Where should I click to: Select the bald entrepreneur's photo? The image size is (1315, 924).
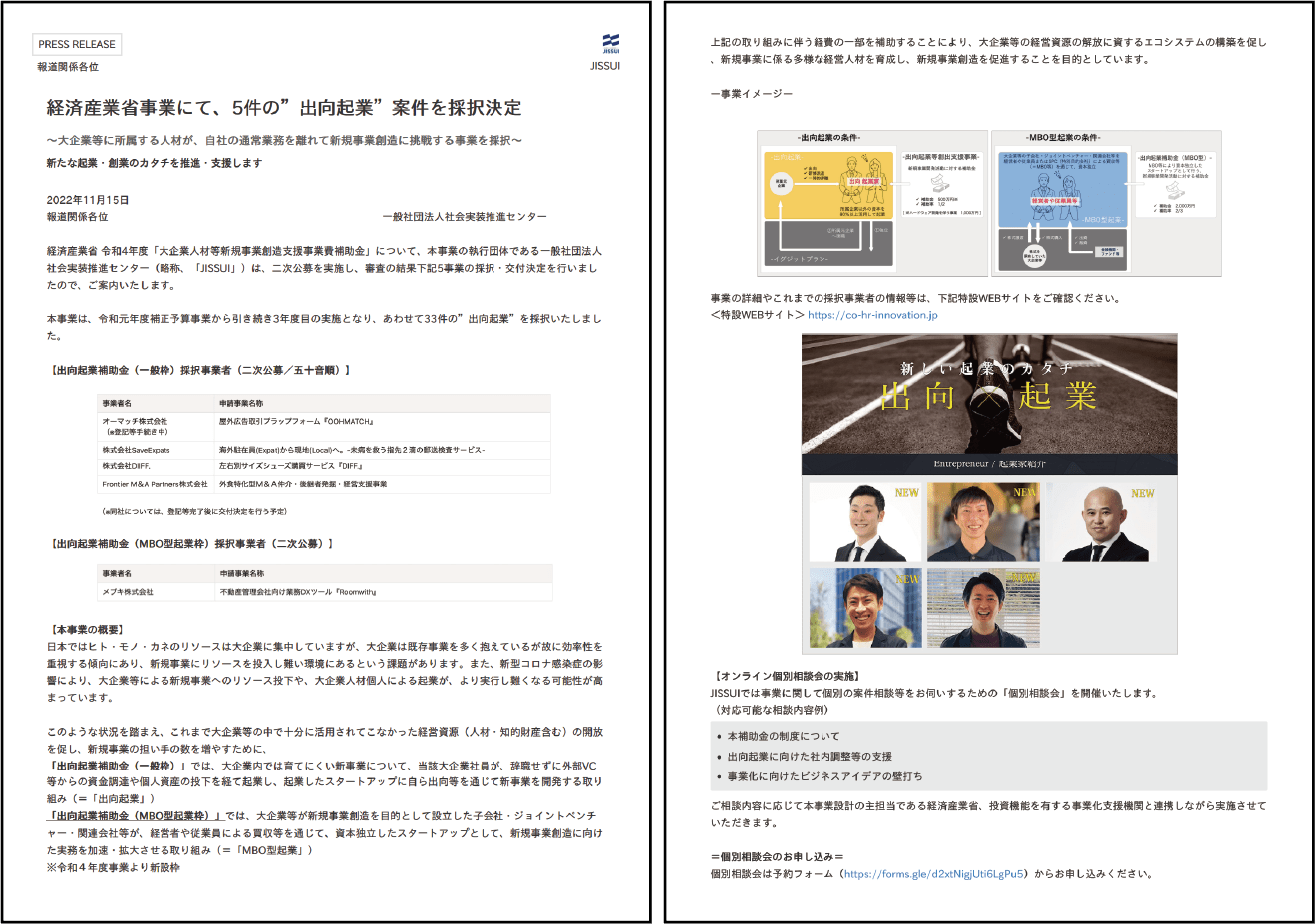[x=1102, y=522]
